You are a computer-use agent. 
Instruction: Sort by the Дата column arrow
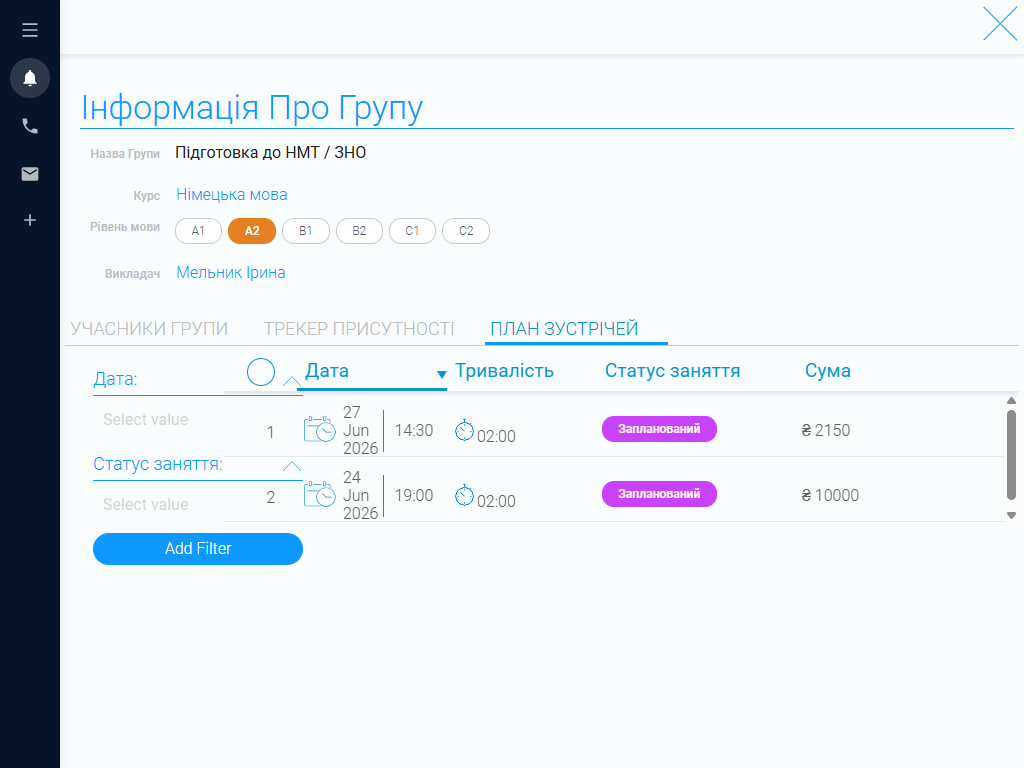pos(441,374)
